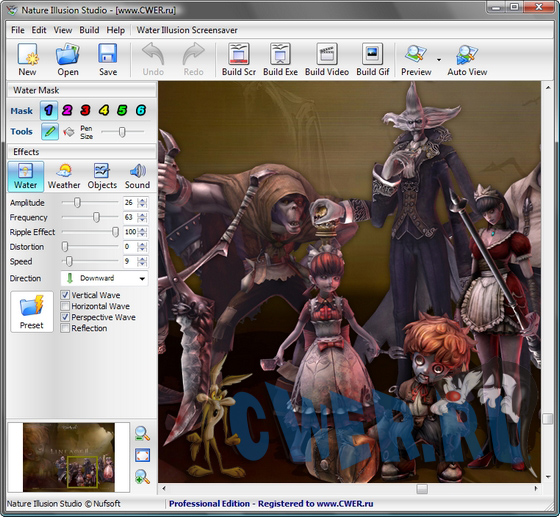Click the Pen Size slider handle
This screenshot has height=517, width=560.
click(x=122, y=132)
